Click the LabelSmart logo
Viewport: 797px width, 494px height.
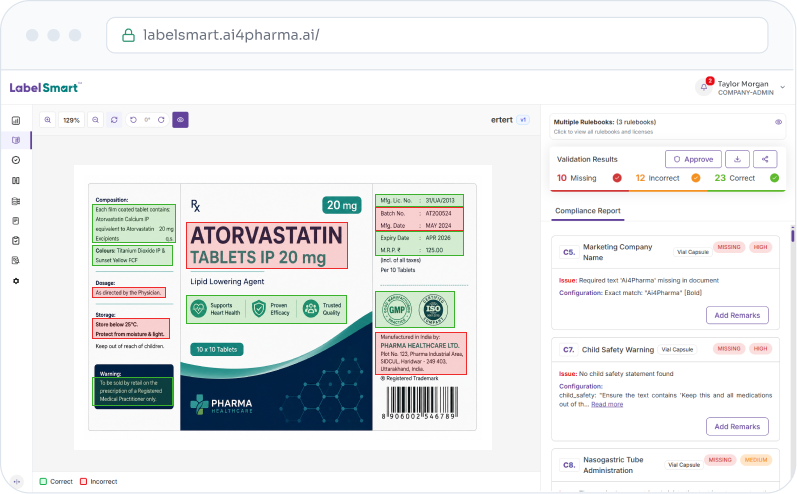45,87
